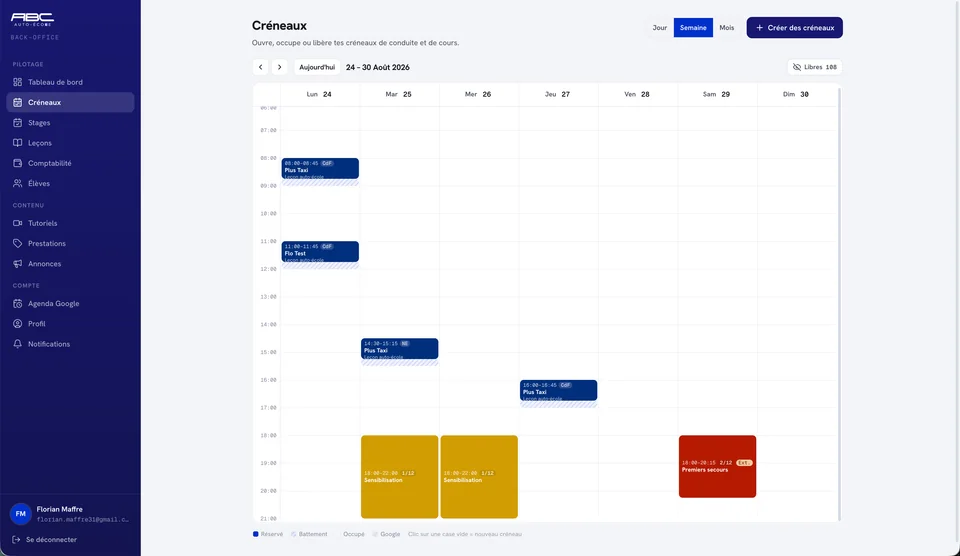This screenshot has width=960, height=556.
Task: Open Saturday red Premiers secours block
Action: tap(718, 466)
